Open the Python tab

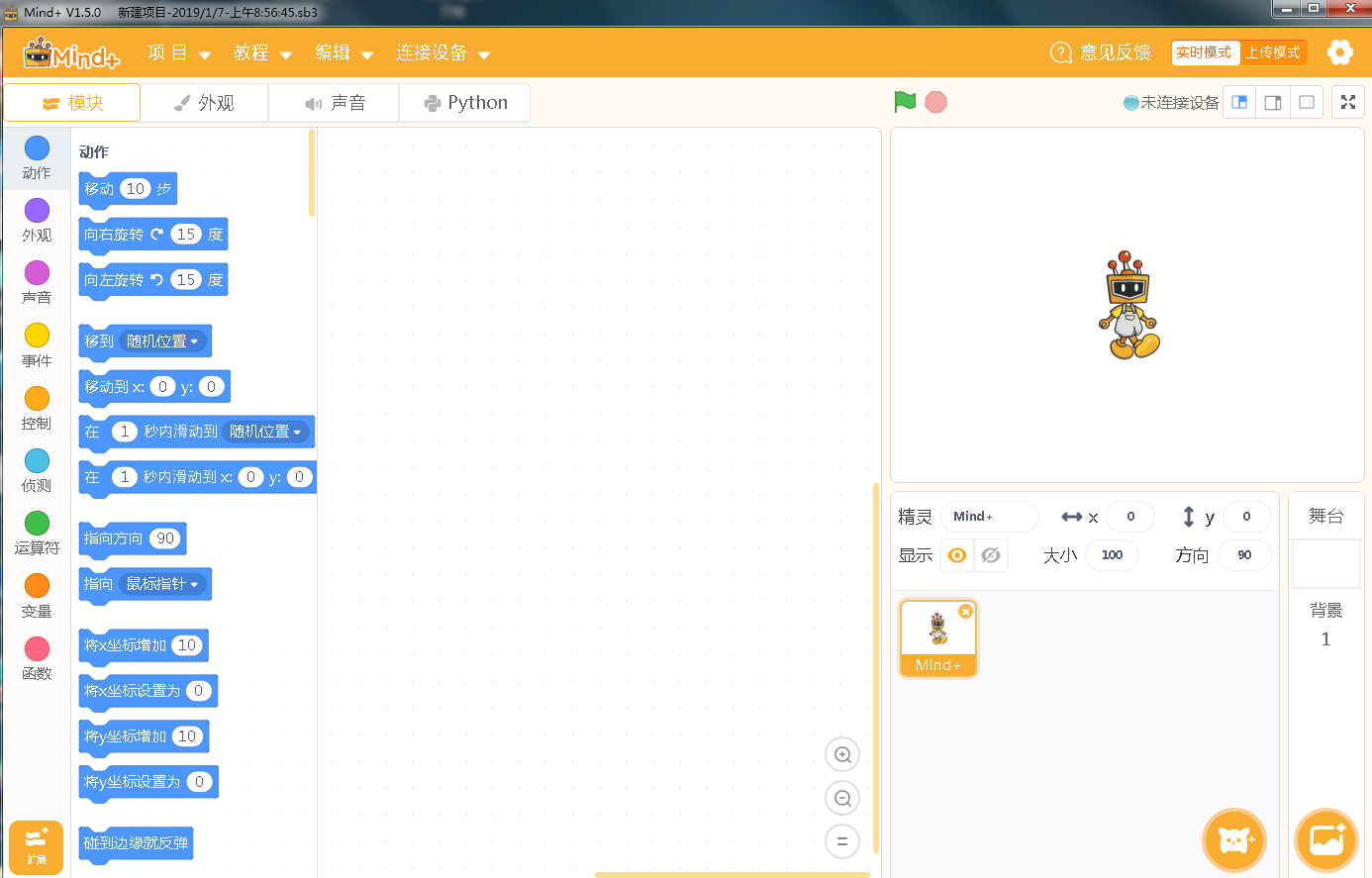point(465,103)
